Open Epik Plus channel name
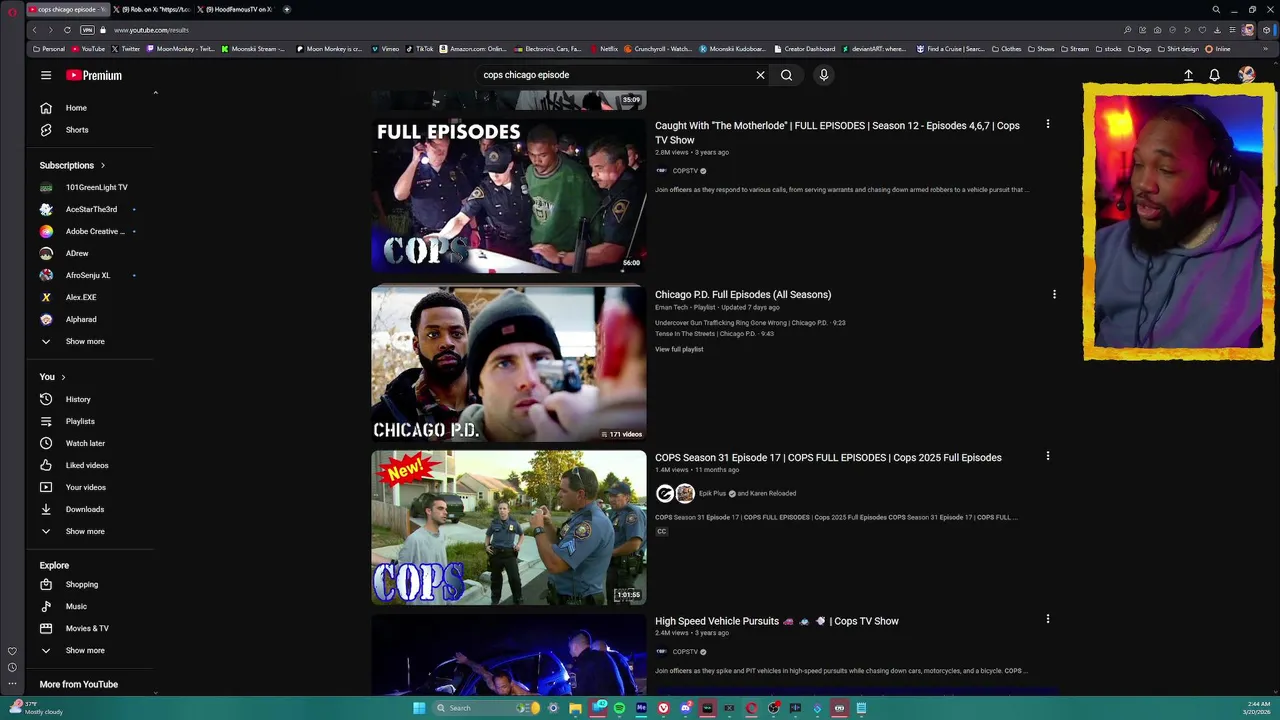Image resolution: width=1280 pixels, height=720 pixels. pyautogui.click(x=712, y=493)
